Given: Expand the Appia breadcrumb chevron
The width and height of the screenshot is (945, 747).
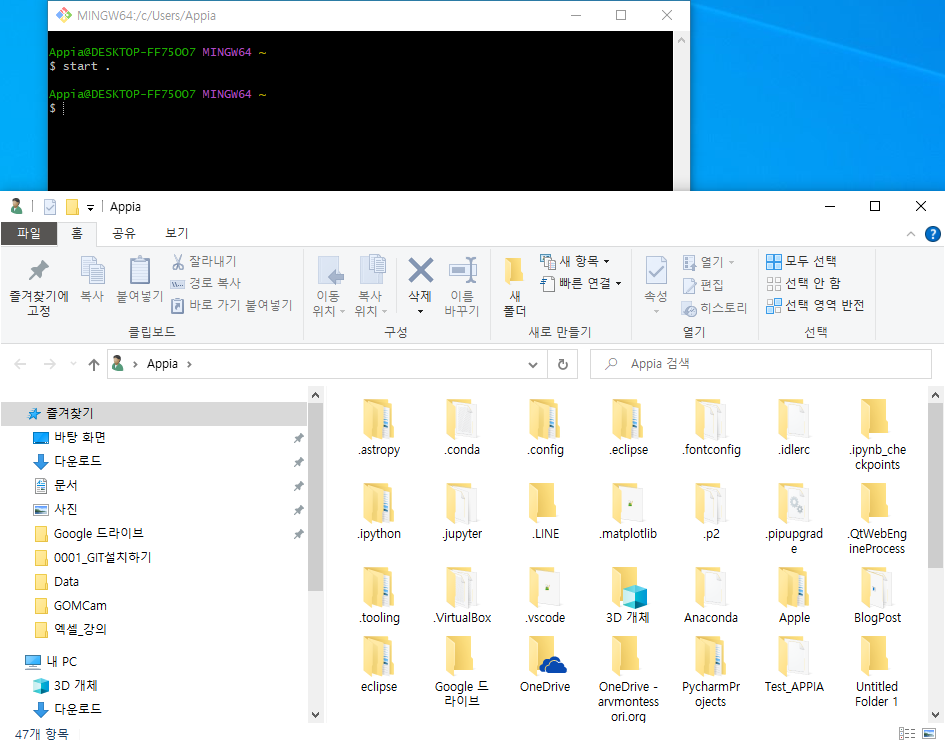Looking at the screenshot, I should (189, 364).
